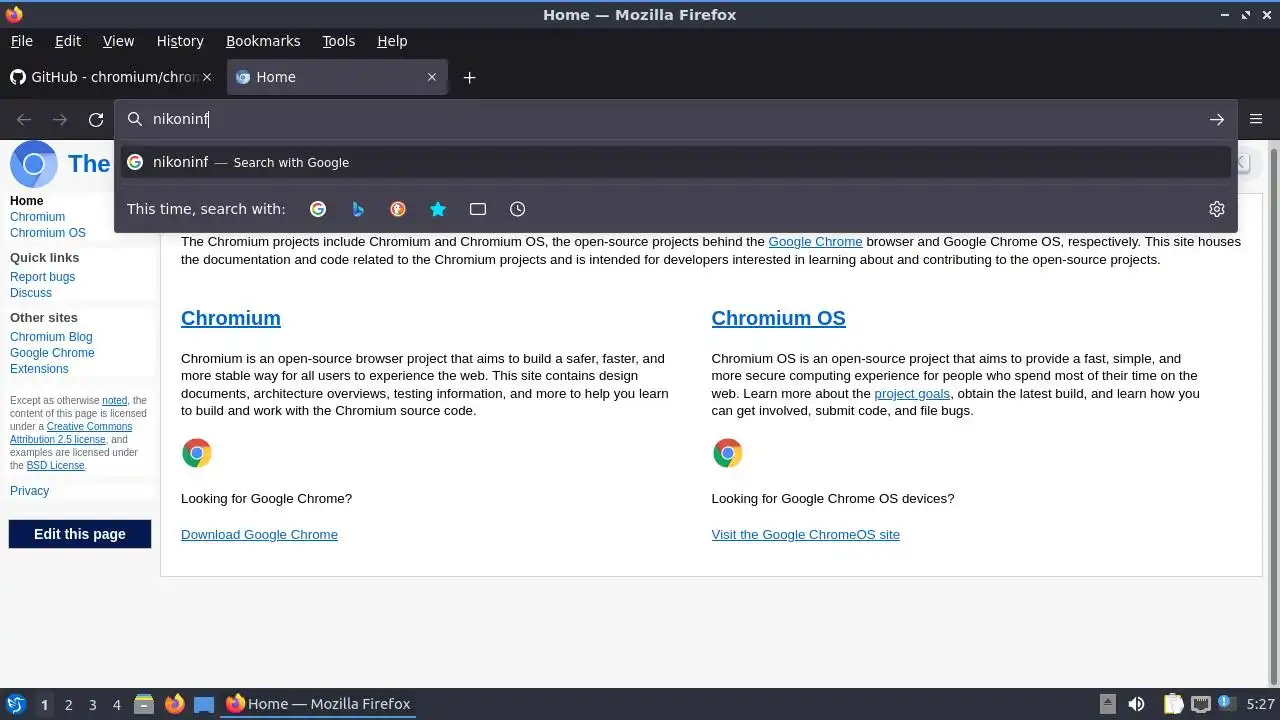The width and height of the screenshot is (1280, 720).
Task: Close the Home tab
Action: (432, 77)
